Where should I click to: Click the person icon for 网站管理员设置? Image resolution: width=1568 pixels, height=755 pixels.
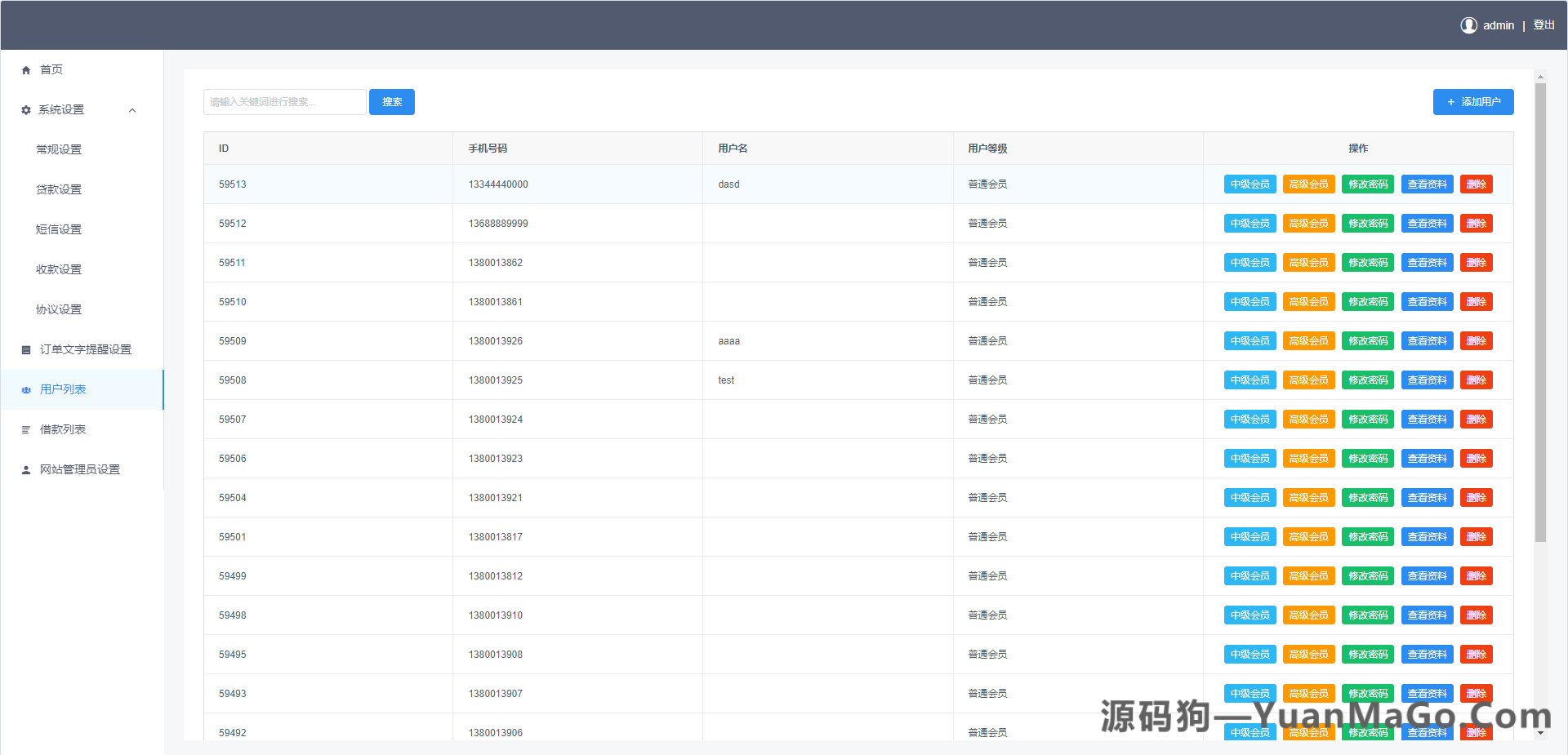[x=25, y=469]
